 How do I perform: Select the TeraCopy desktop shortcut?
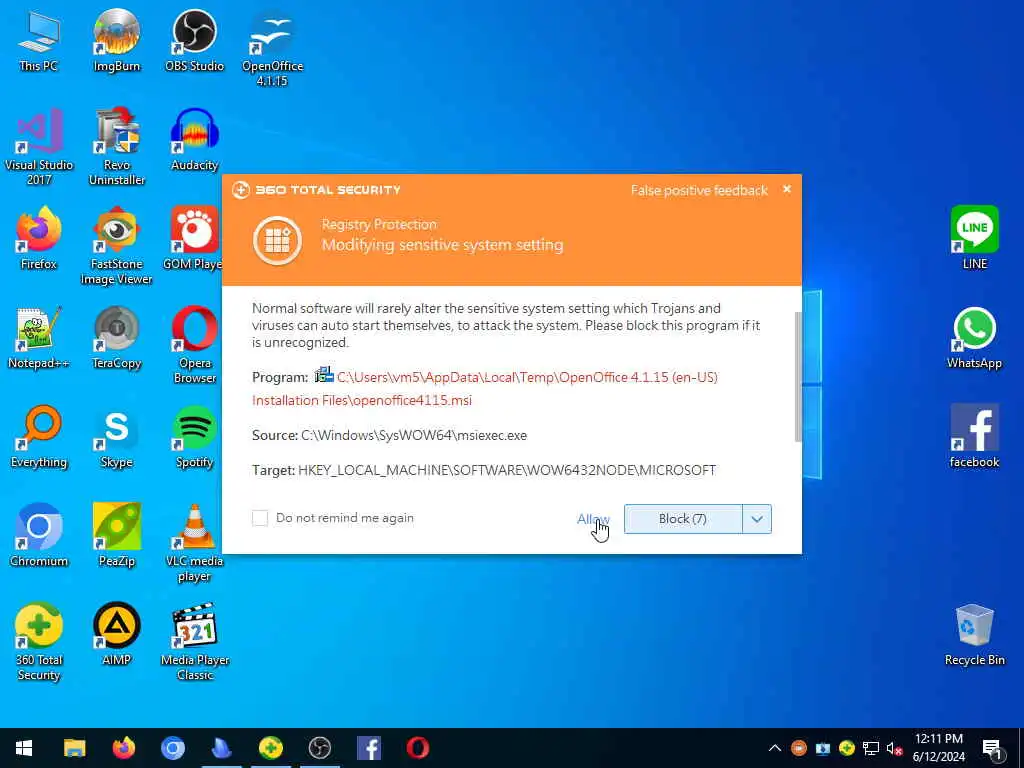click(x=116, y=338)
